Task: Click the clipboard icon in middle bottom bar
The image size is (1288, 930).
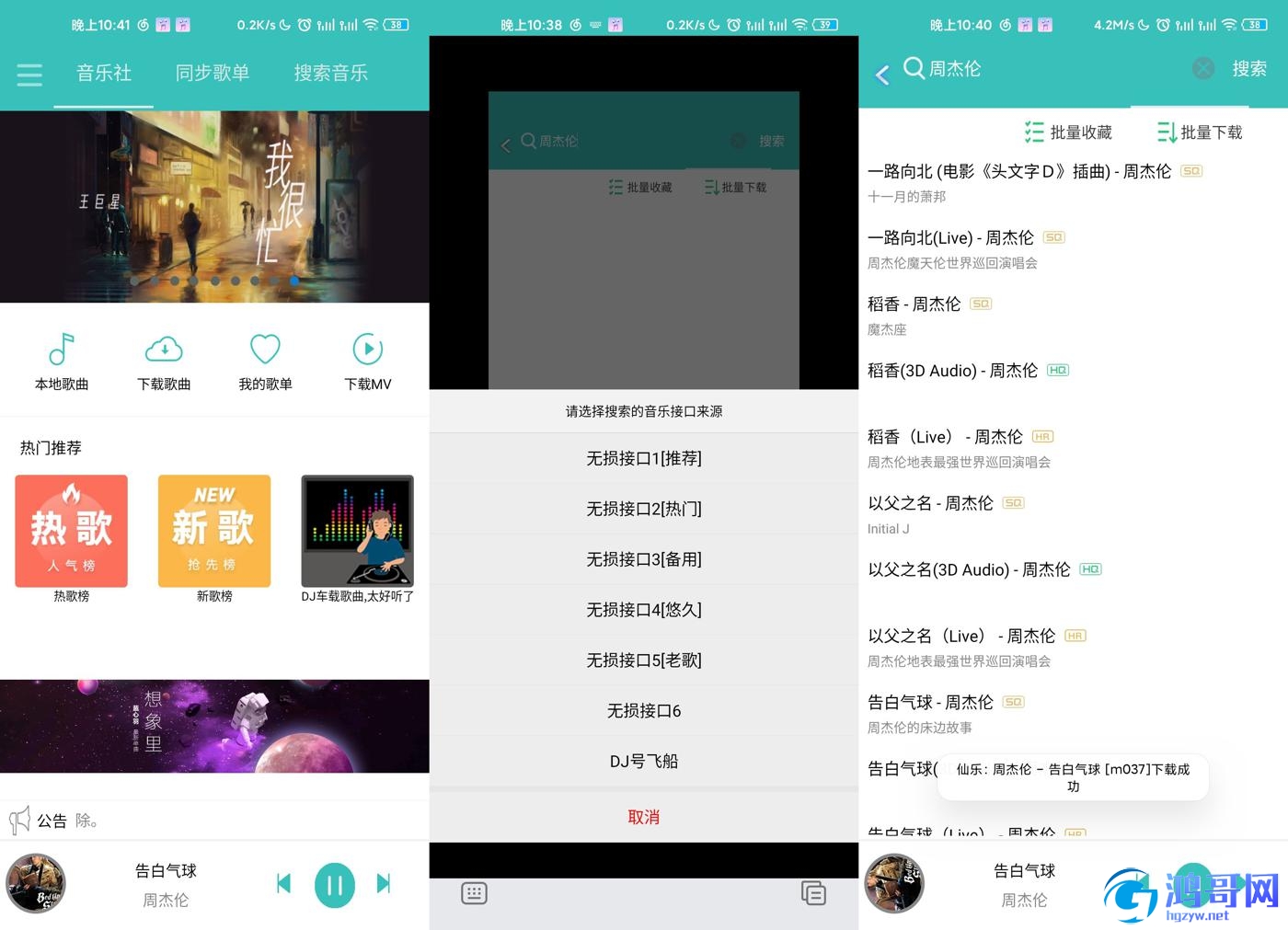Action: click(813, 893)
